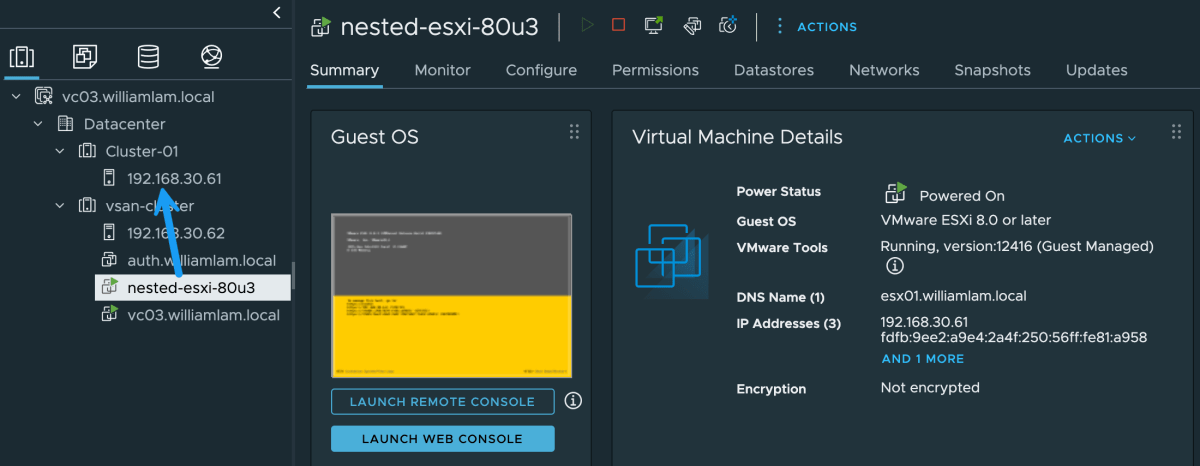This screenshot has width=1200, height=466.
Task: Switch to the Monitor tab
Action: (x=442, y=70)
